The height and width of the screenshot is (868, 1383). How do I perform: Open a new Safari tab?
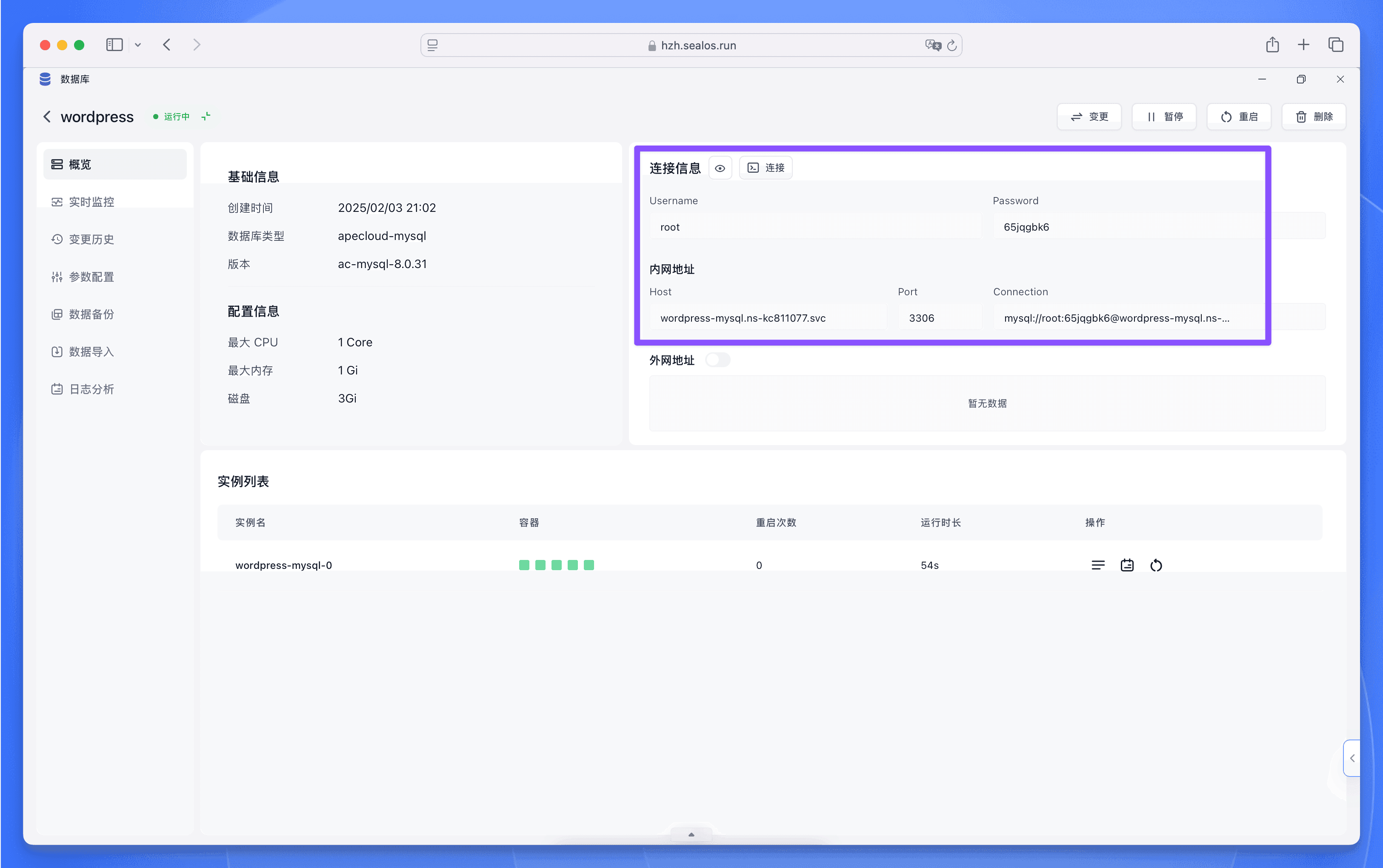(x=1303, y=45)
